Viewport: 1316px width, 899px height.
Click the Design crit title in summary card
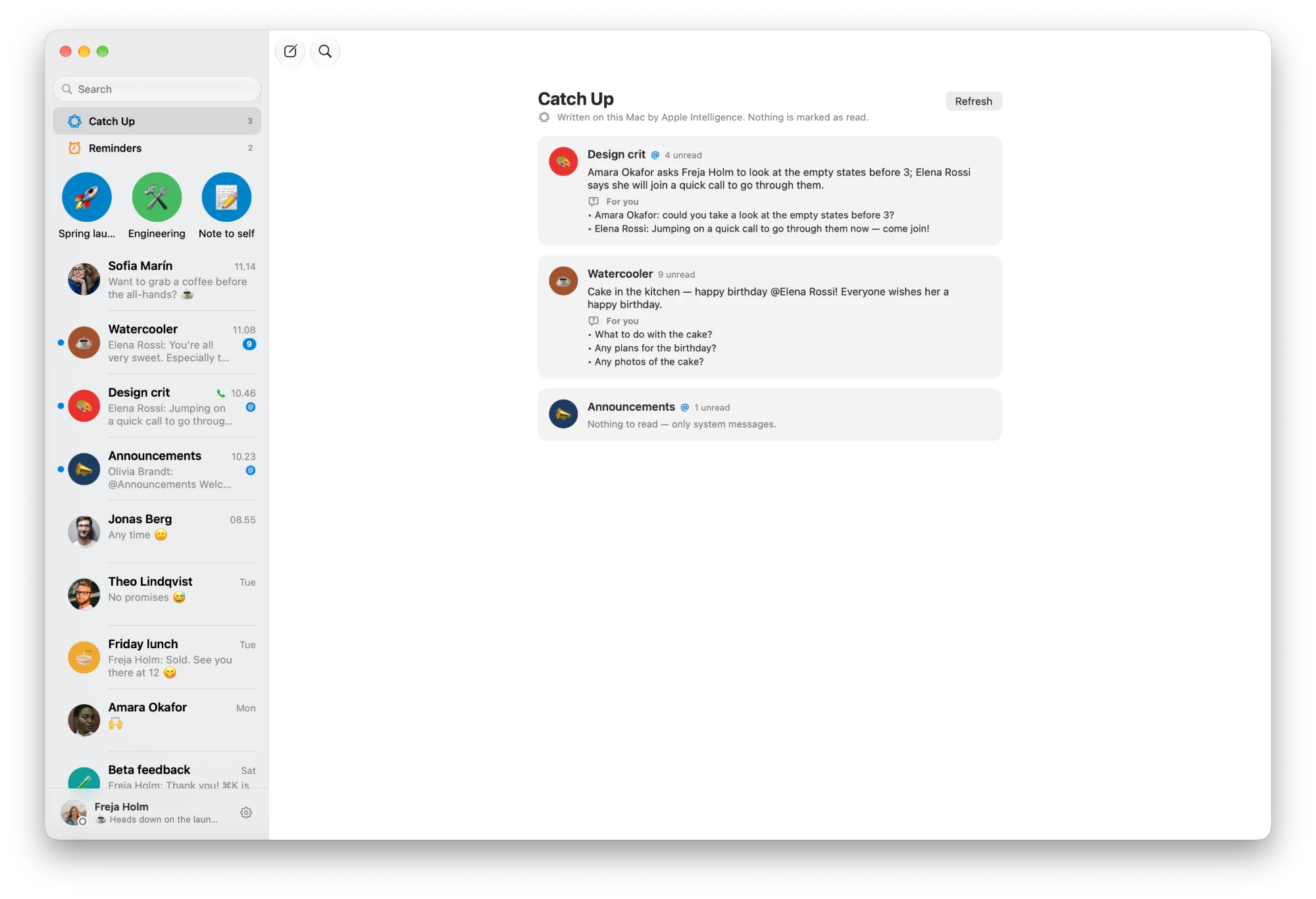pos(616,155)
